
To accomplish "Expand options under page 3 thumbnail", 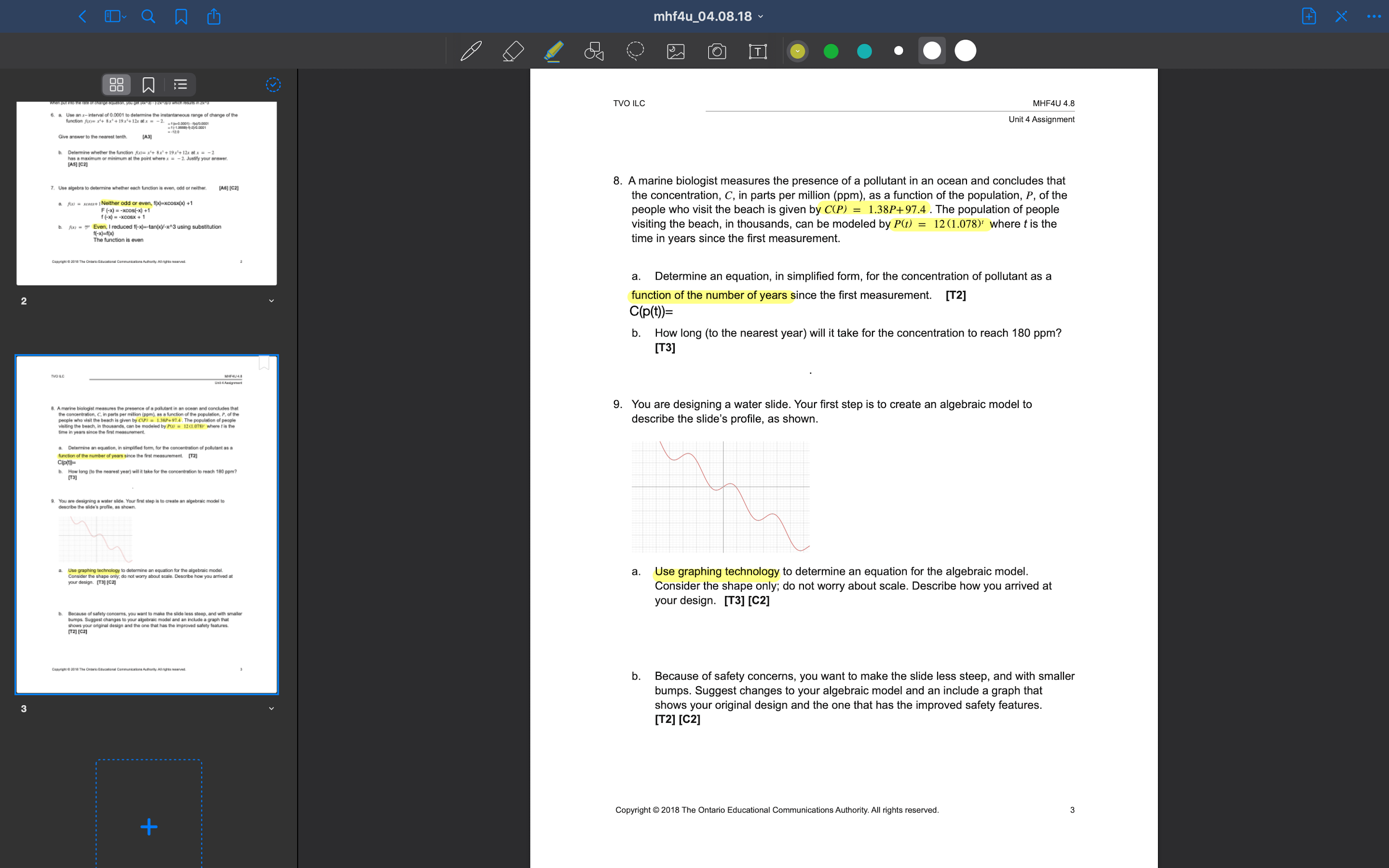I will 272,708.
